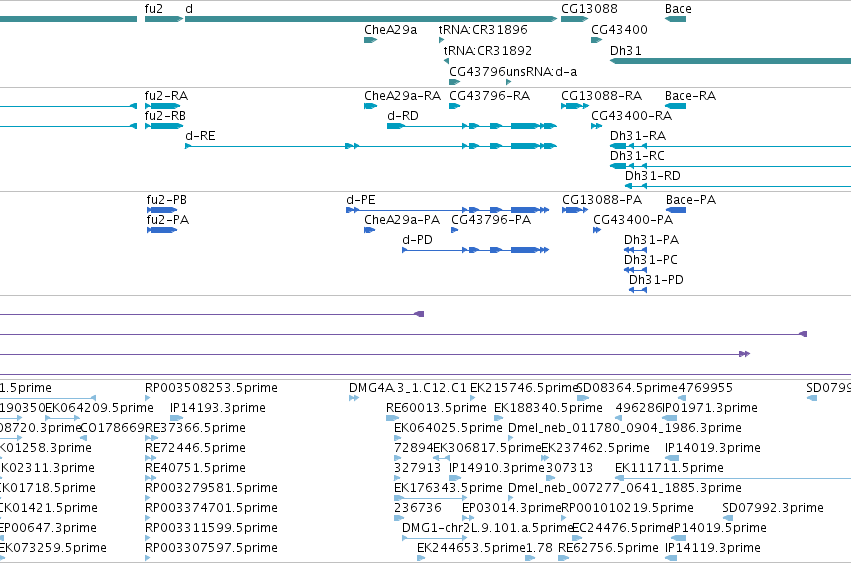The height and width of the screenshot is (563, 851).
Task: Click Dmel_neb_011780_0904_1986.3prime label
Action: click(625, 428)
